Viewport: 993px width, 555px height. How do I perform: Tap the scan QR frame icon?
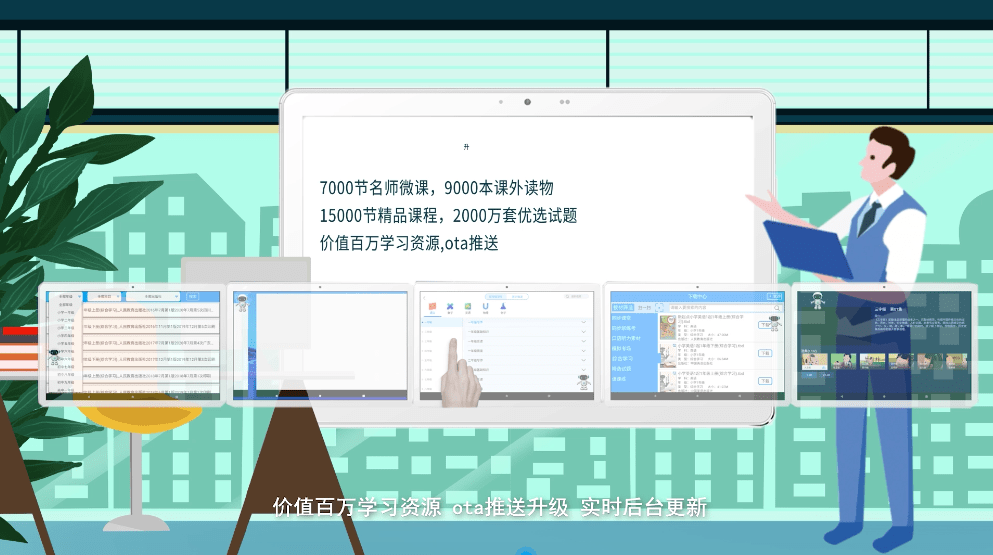659,307
